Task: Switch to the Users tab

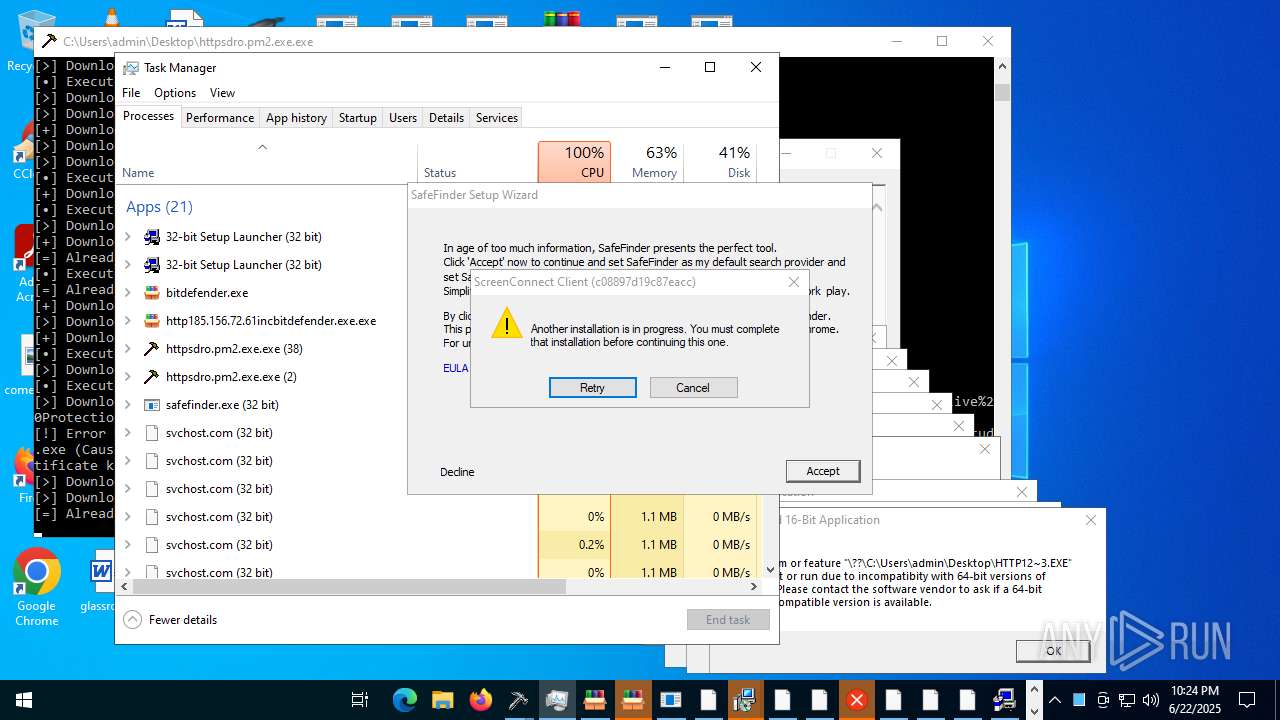Action: pos(403,117)
